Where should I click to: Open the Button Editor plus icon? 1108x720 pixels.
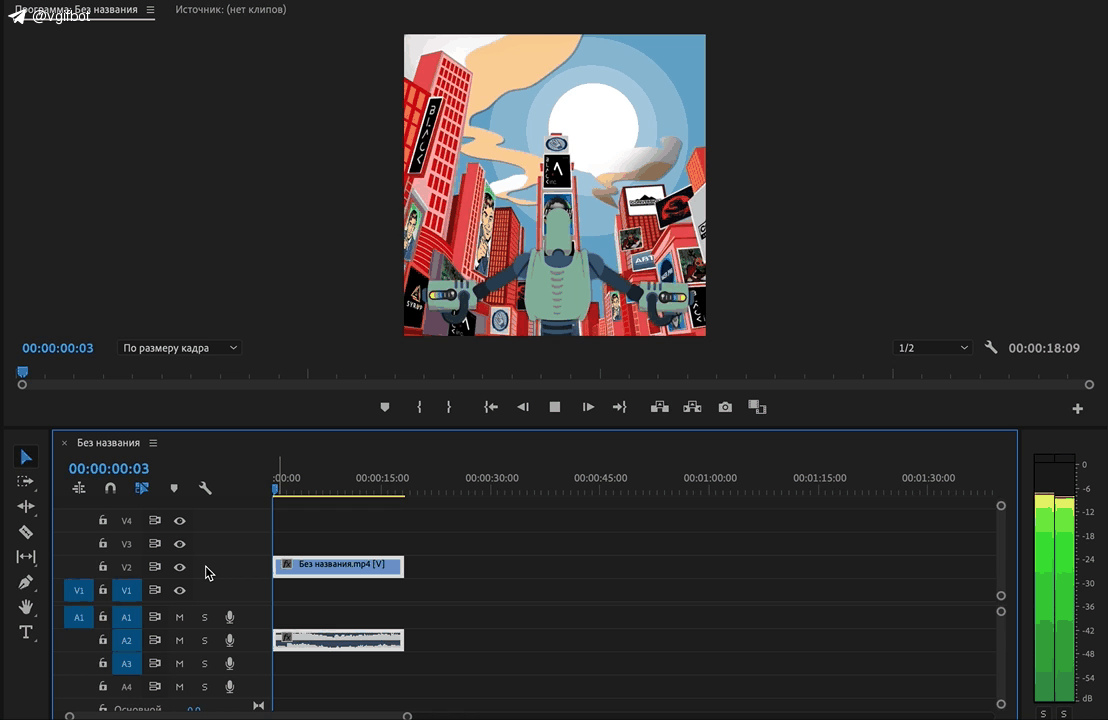1078,408
